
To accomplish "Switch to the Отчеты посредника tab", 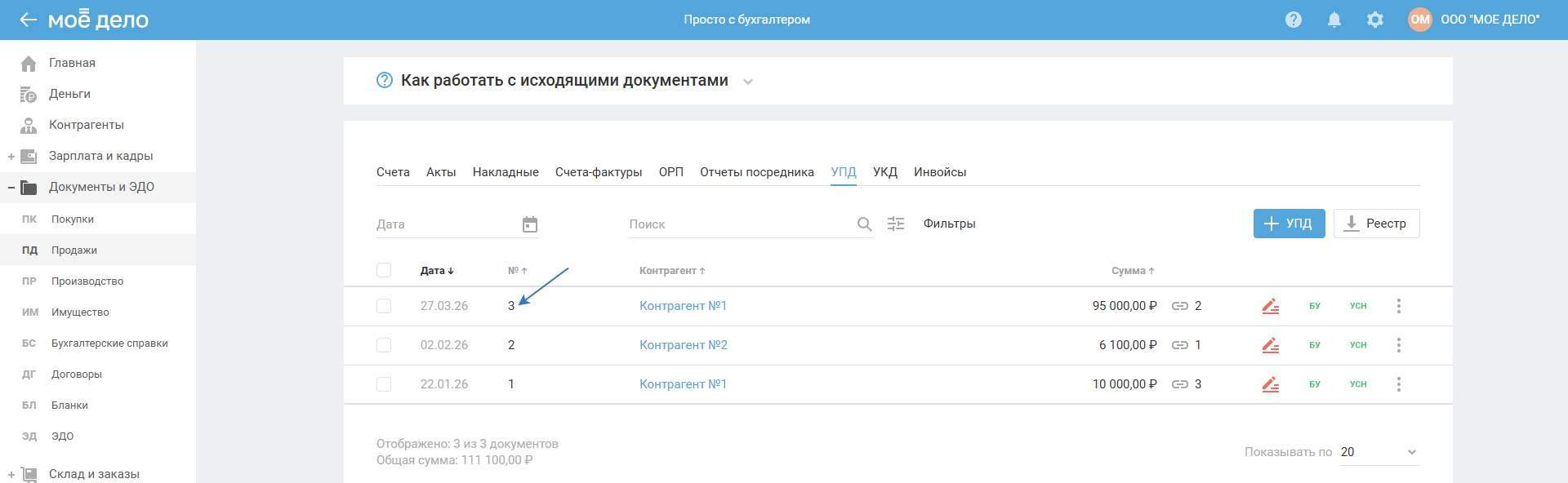I will [x=757, y=172].
